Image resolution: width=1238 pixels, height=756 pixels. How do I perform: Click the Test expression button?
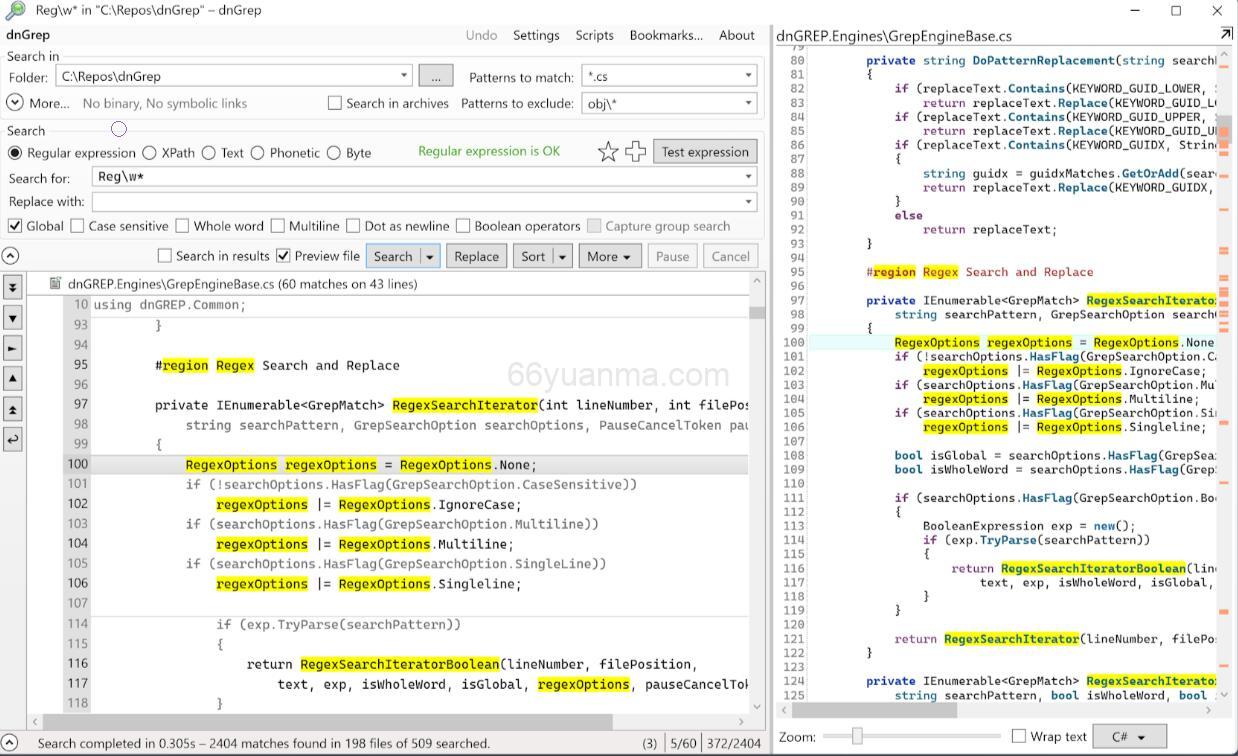(x=704, y=152)
